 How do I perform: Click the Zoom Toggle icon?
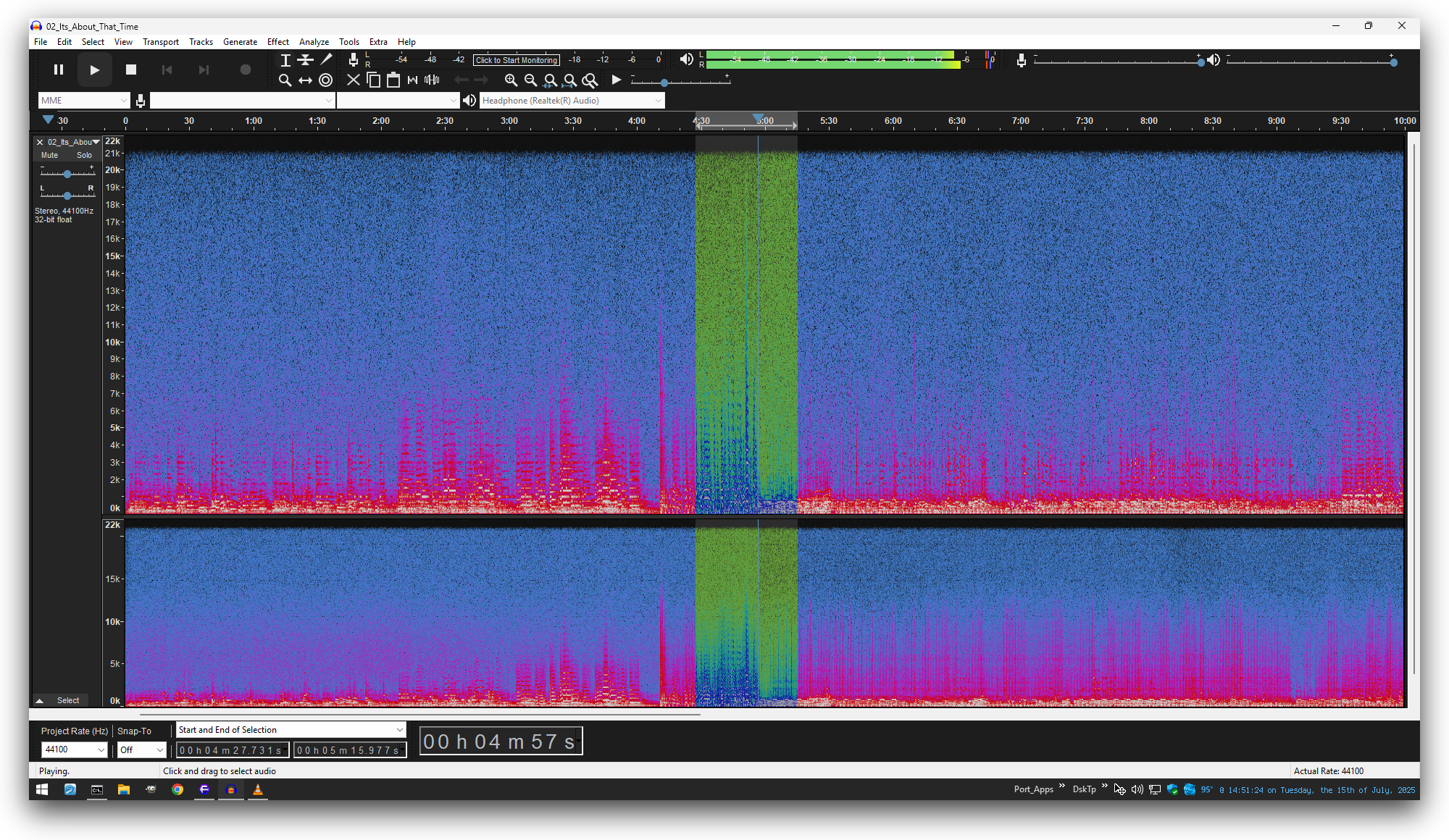590,80
